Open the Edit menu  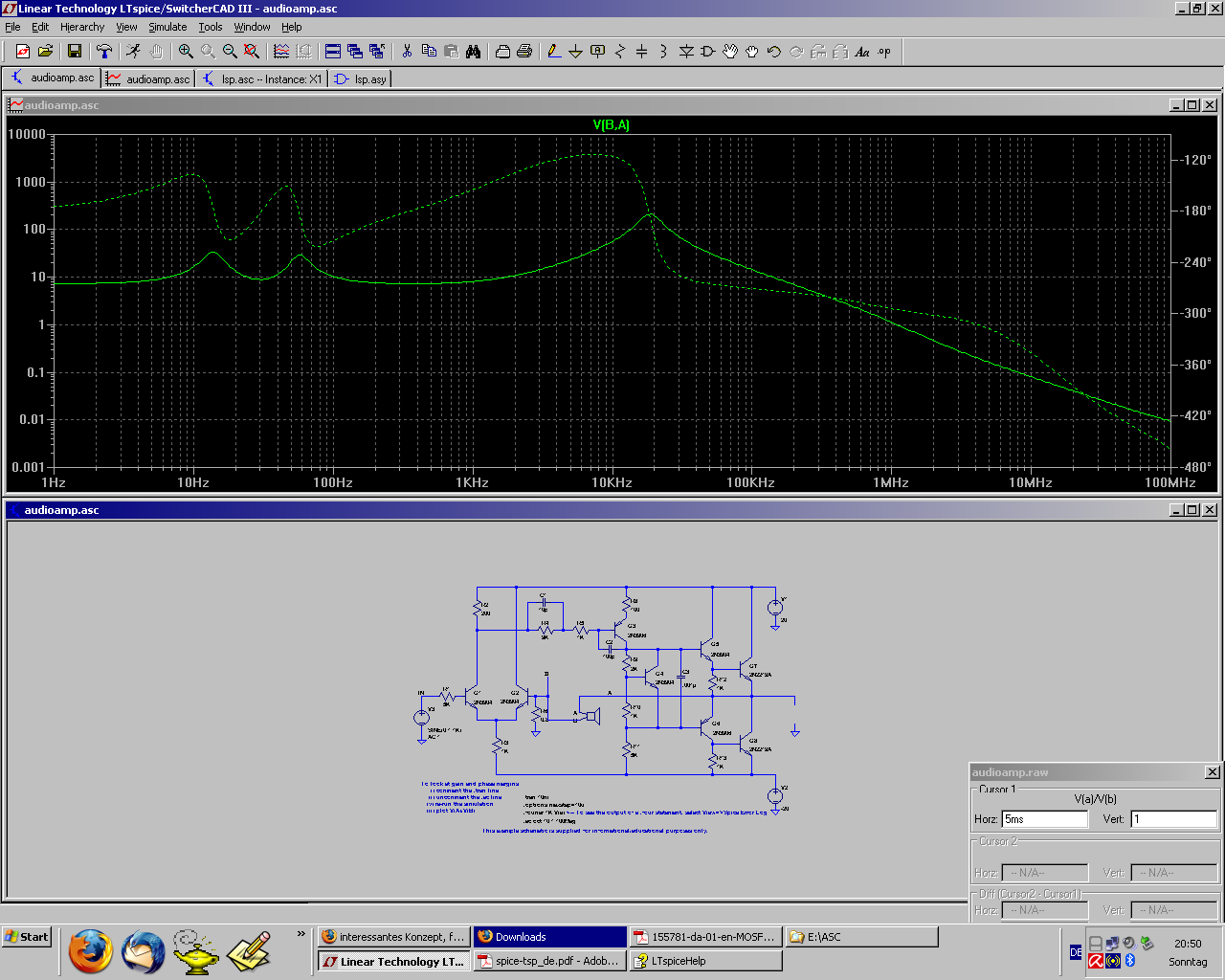(x=40, y=27)
